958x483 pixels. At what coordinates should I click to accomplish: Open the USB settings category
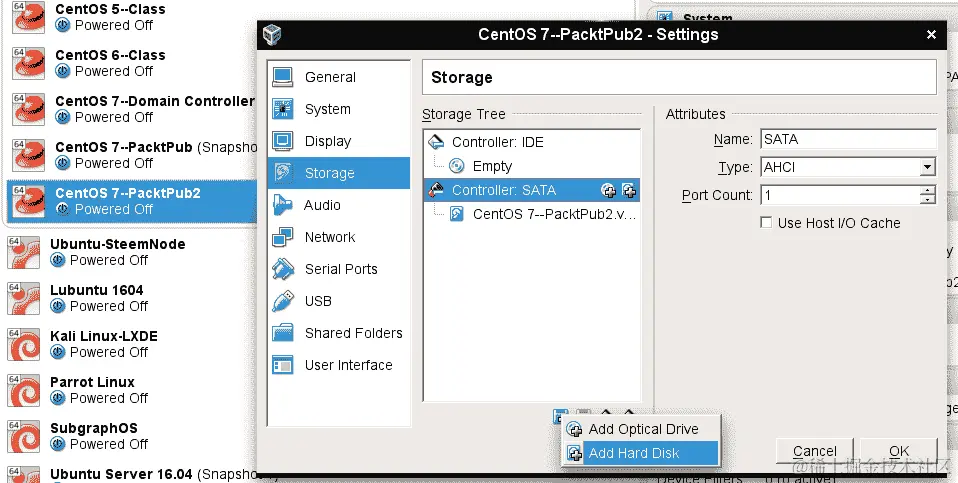click(x=338, y=301)
